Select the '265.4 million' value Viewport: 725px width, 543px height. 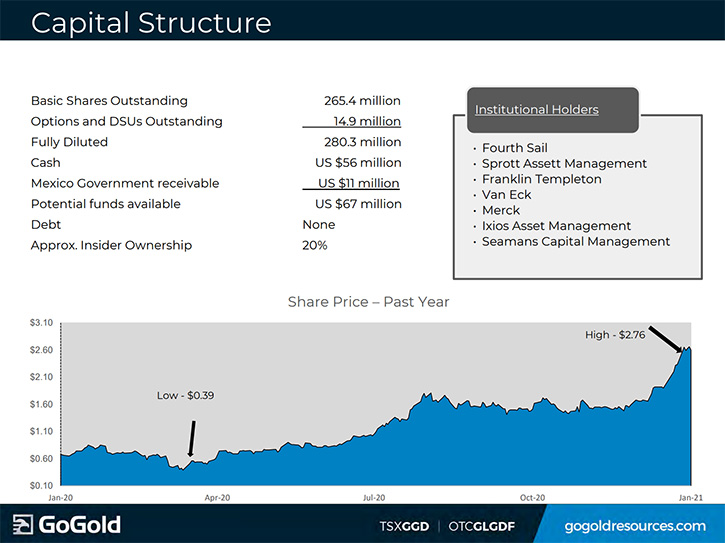point(362,101)
